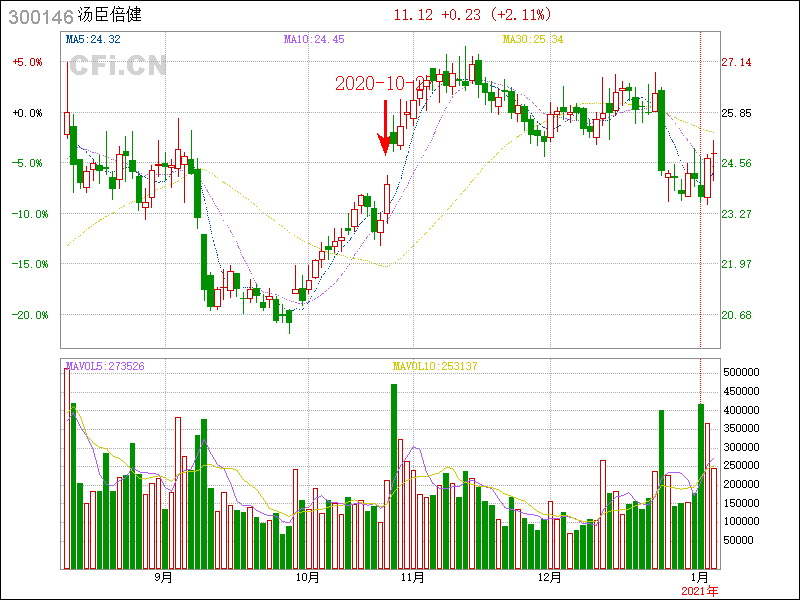Click the 150000 volume axis value

click(x=741, y=503)
